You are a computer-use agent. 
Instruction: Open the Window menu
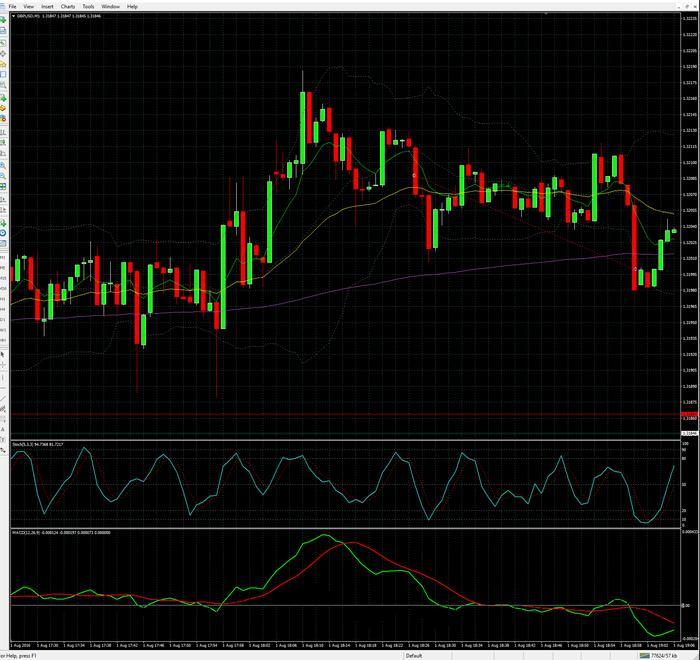tap(110, 7)
